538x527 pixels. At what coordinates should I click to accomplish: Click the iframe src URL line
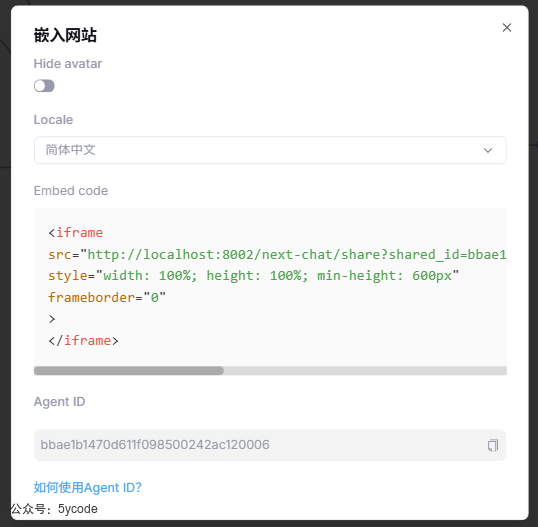[x=277, y=255]
